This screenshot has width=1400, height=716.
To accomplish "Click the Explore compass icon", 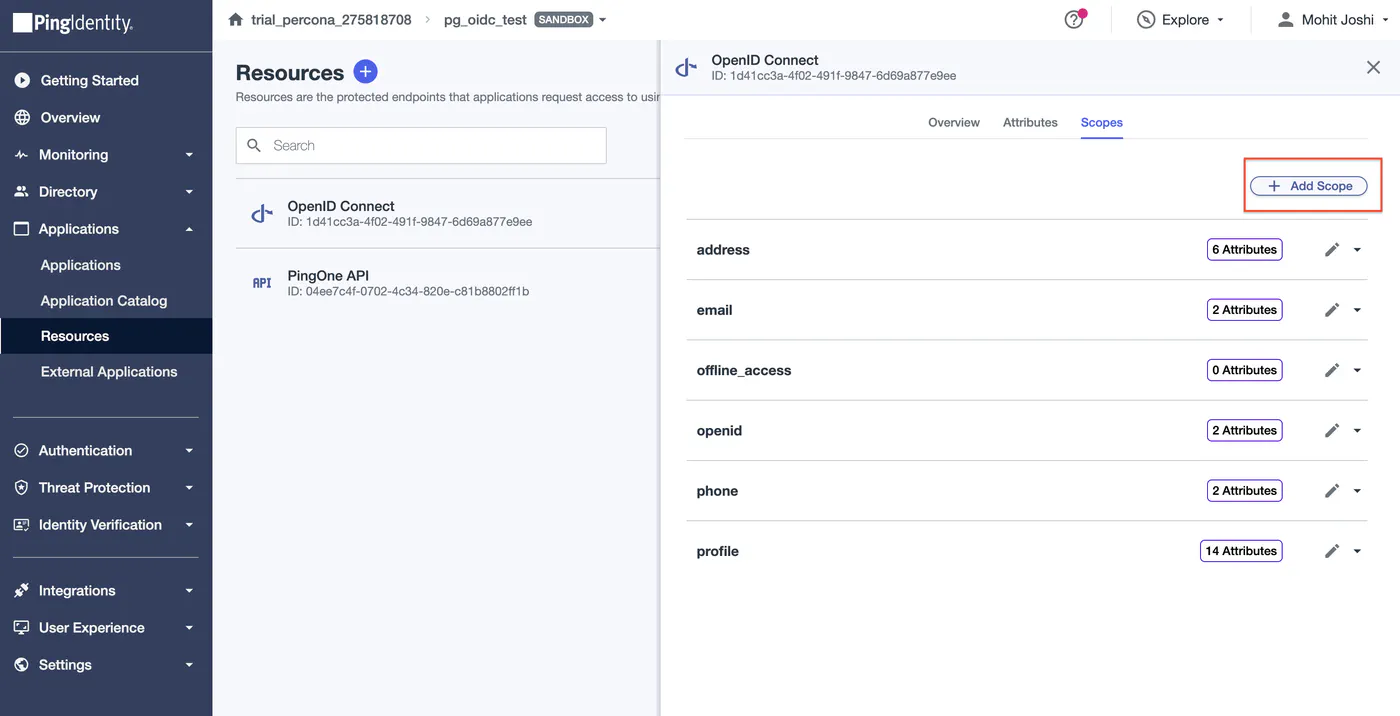I will point(1146,20).
